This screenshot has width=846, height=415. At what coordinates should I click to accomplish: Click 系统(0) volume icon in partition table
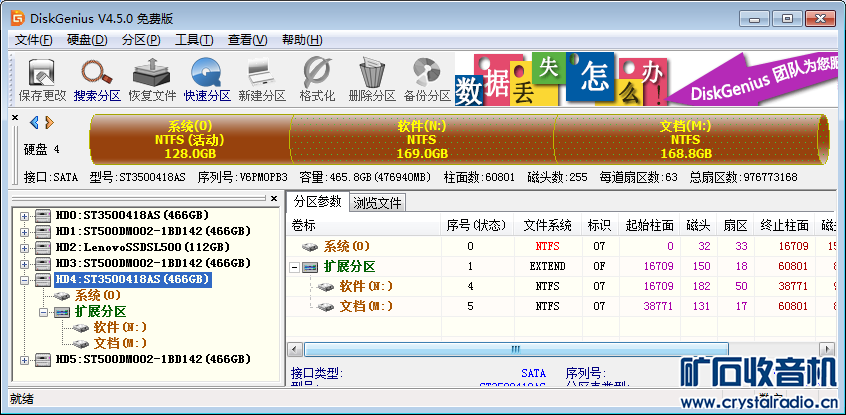coord(310,247)
